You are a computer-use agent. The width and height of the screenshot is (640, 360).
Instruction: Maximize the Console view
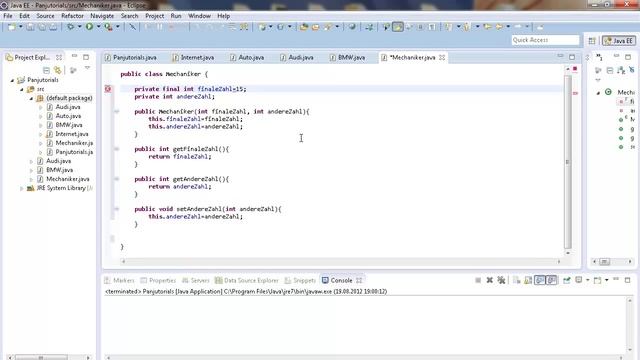[628, 280]
